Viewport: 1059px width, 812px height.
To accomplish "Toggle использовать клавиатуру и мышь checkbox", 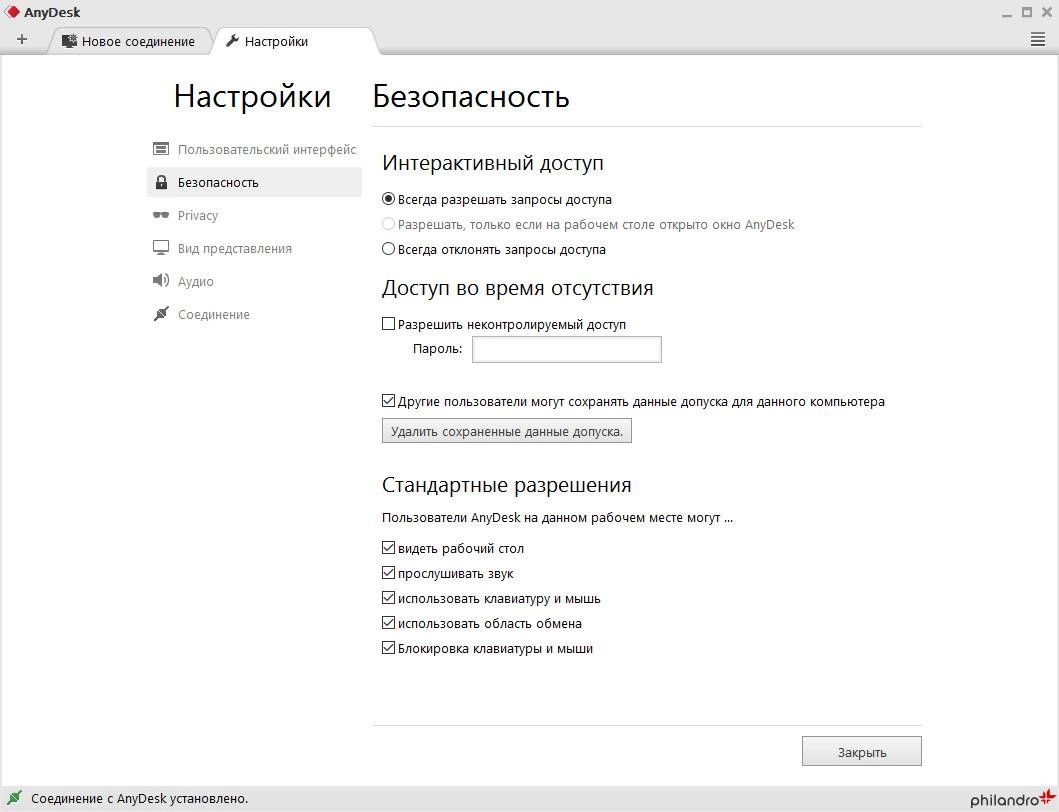I will [x=388, y=598].
